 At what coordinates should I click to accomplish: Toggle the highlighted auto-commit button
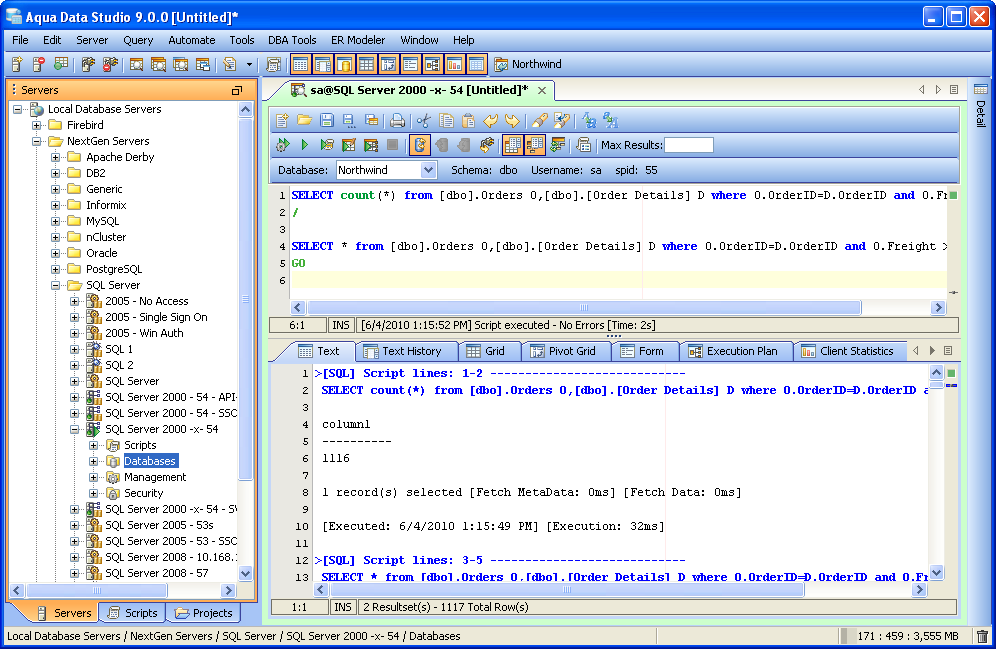[419, 145]
